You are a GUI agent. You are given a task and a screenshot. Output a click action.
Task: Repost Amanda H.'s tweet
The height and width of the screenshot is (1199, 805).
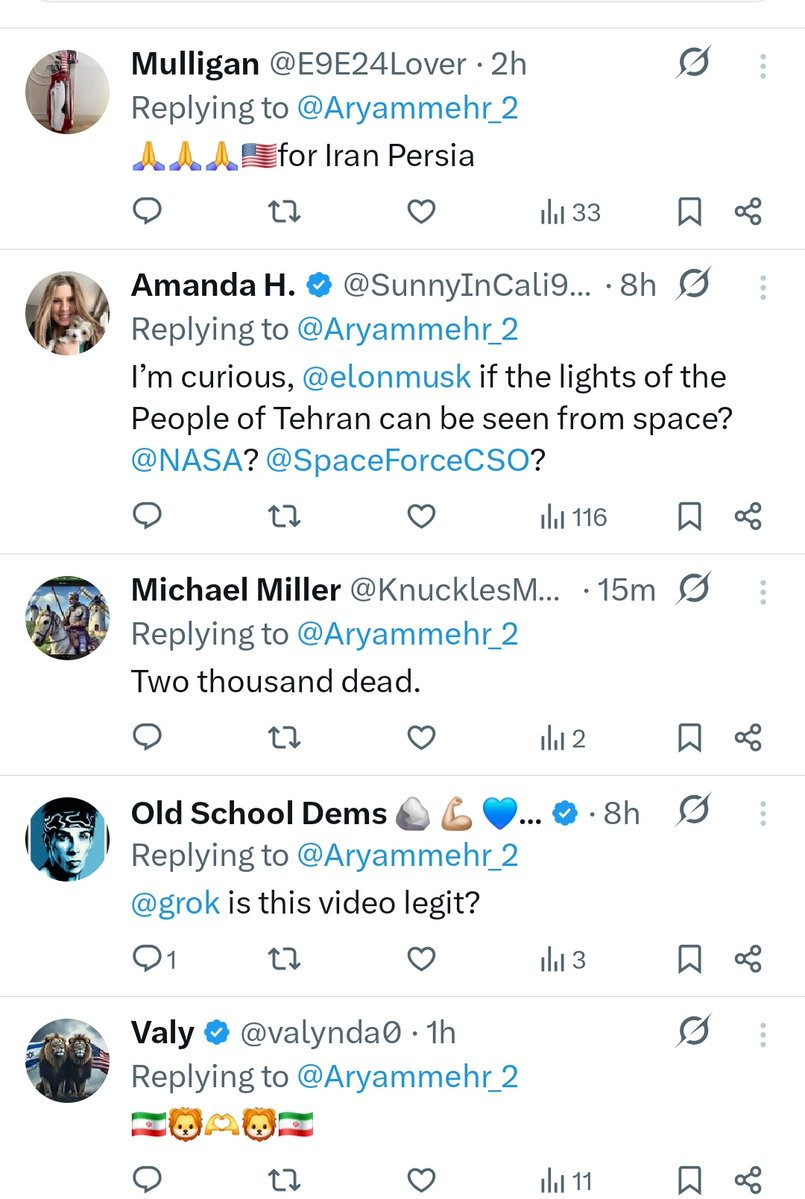click(x=285, y=517)
